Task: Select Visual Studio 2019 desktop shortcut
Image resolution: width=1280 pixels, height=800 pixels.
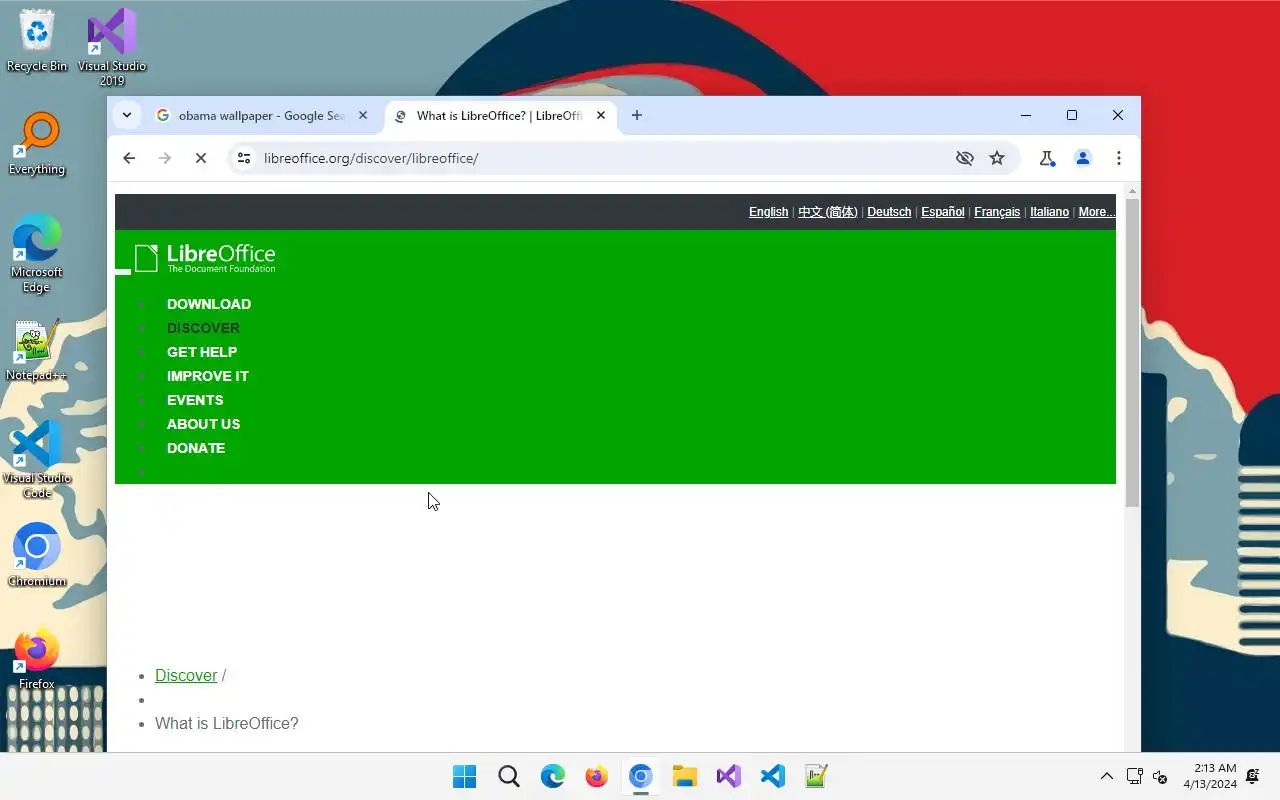Action: click(x=112, y=47)
